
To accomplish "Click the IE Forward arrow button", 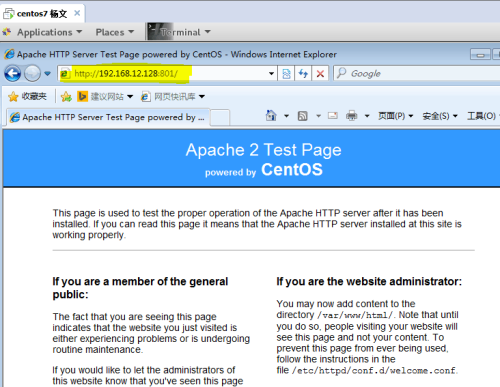I will tap(32, 73).
